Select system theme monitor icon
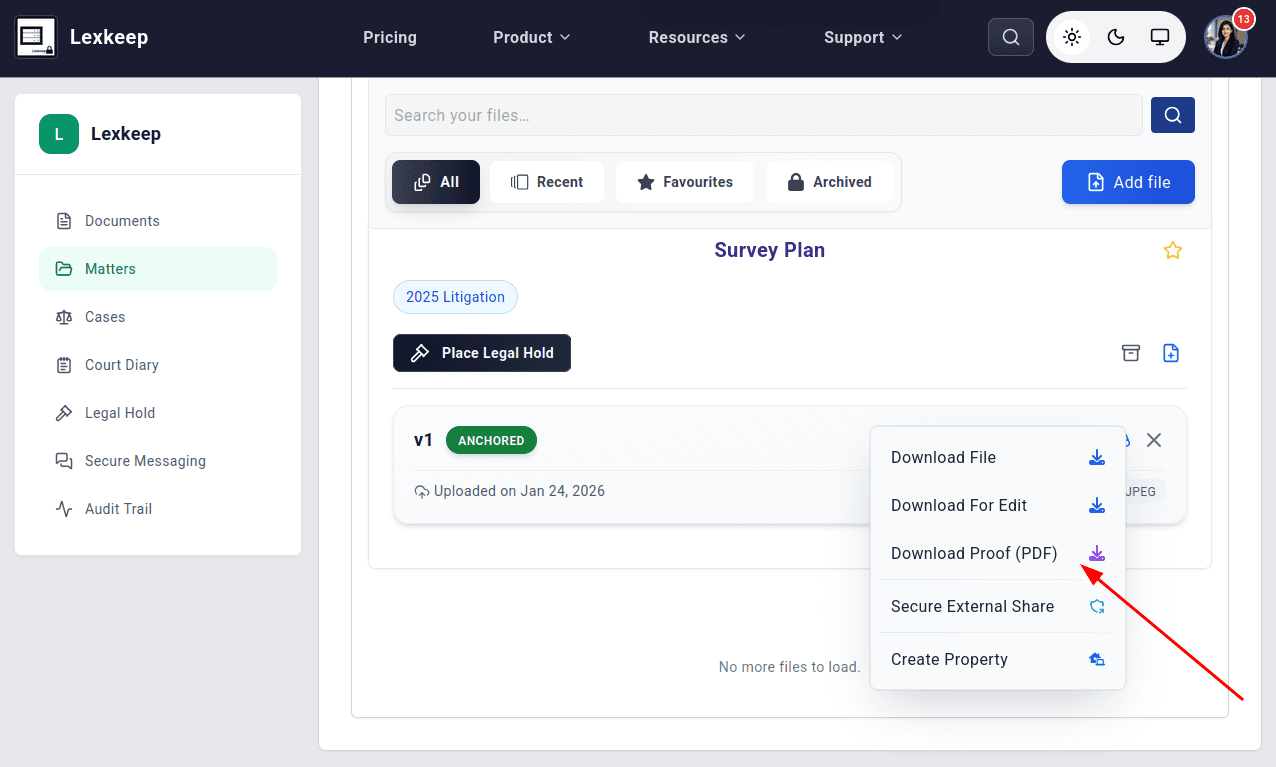 1160,37
